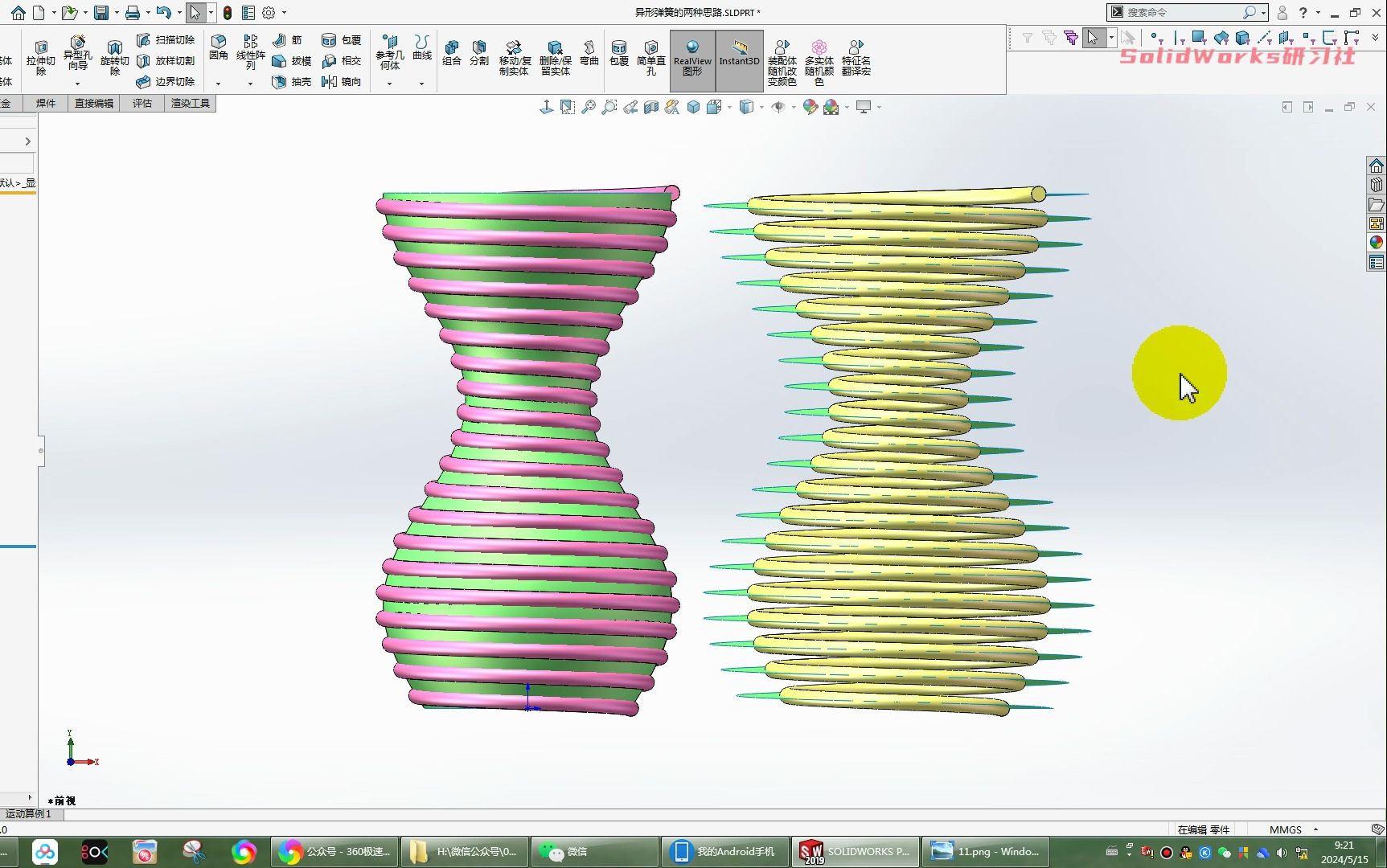1387x868 pixels.
Task: Toggle Clear All Filters funnel
Action: coord(1048,37)
